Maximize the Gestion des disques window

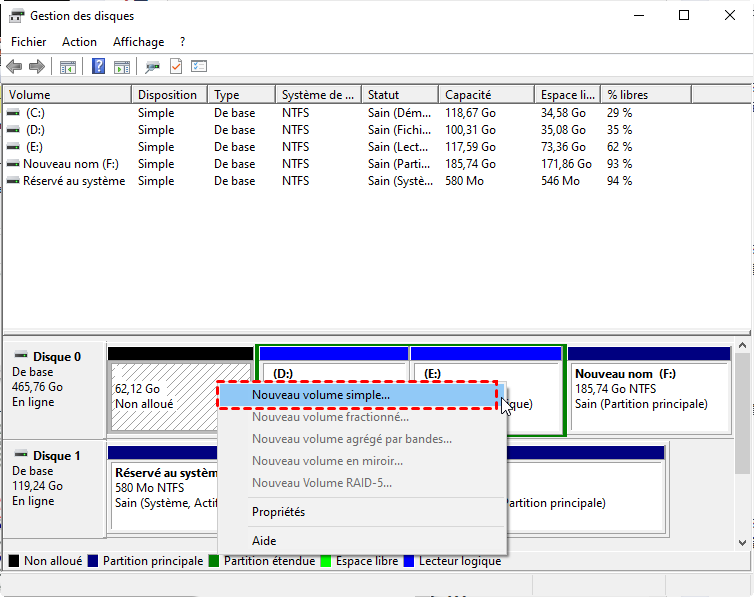(684, 15)
